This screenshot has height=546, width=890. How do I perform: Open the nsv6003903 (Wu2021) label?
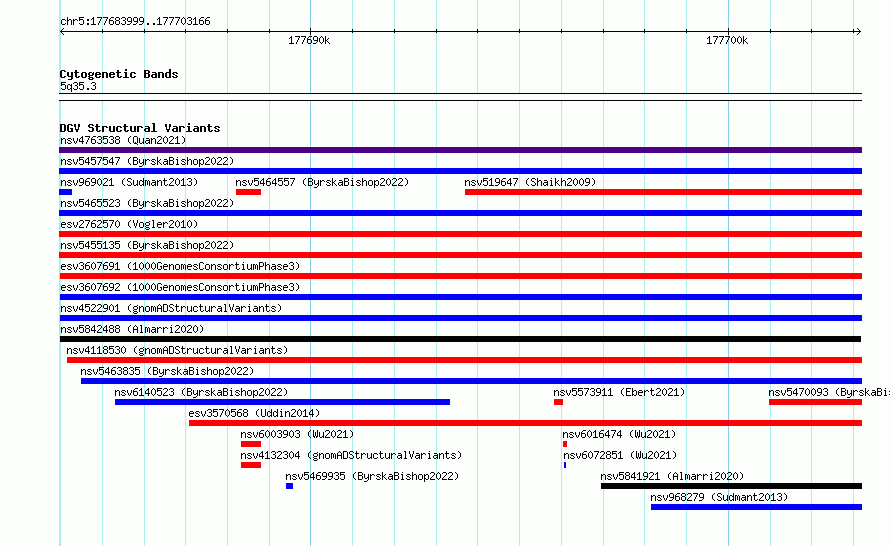pyautogui.click(x=297, y=434)
